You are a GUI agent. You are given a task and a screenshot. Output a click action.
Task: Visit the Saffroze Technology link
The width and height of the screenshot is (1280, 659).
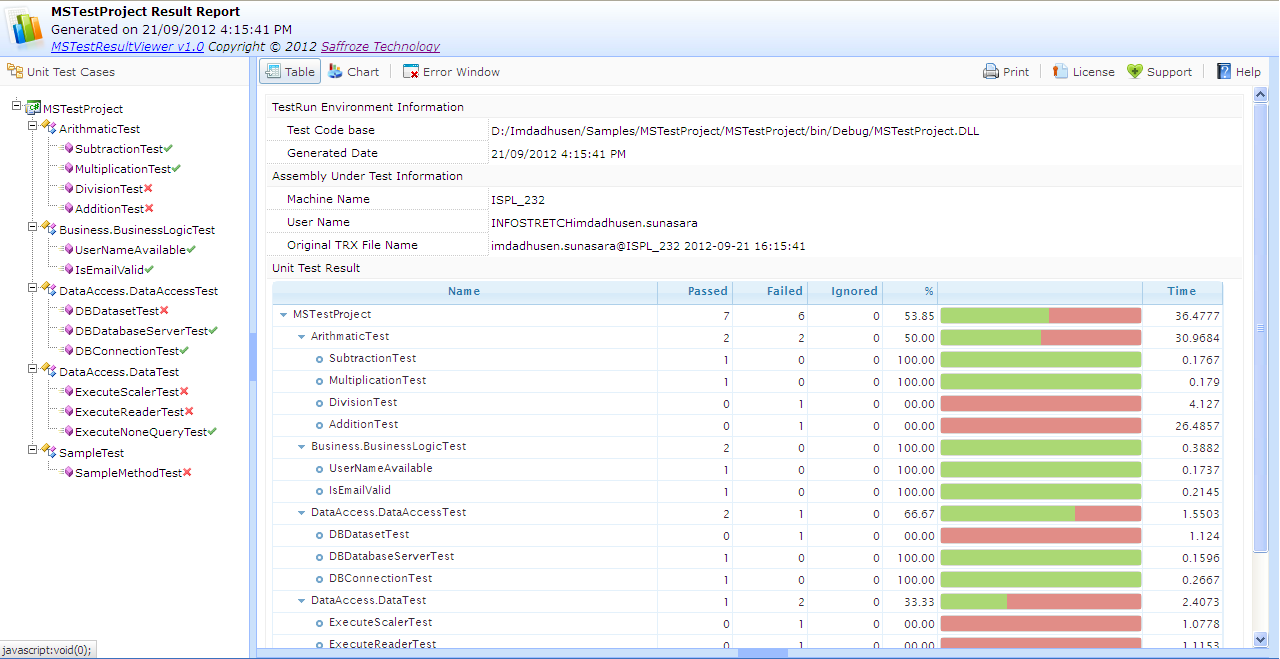click(x=380, y=46)
